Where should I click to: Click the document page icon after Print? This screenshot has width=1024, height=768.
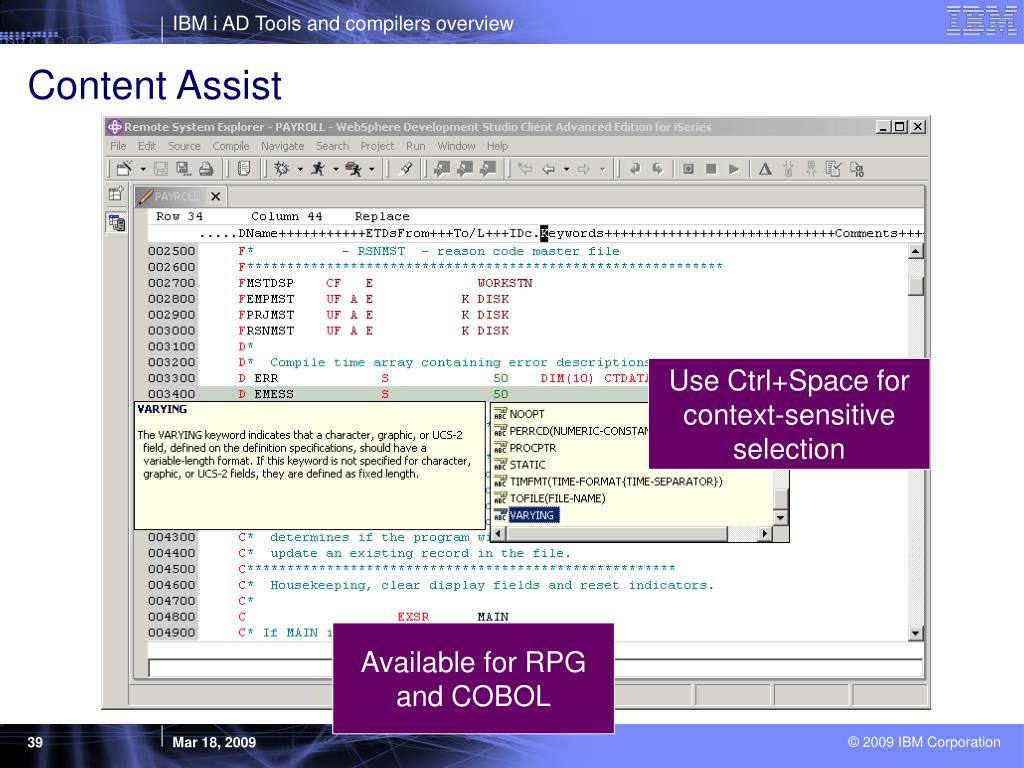(x=244, y=169)
